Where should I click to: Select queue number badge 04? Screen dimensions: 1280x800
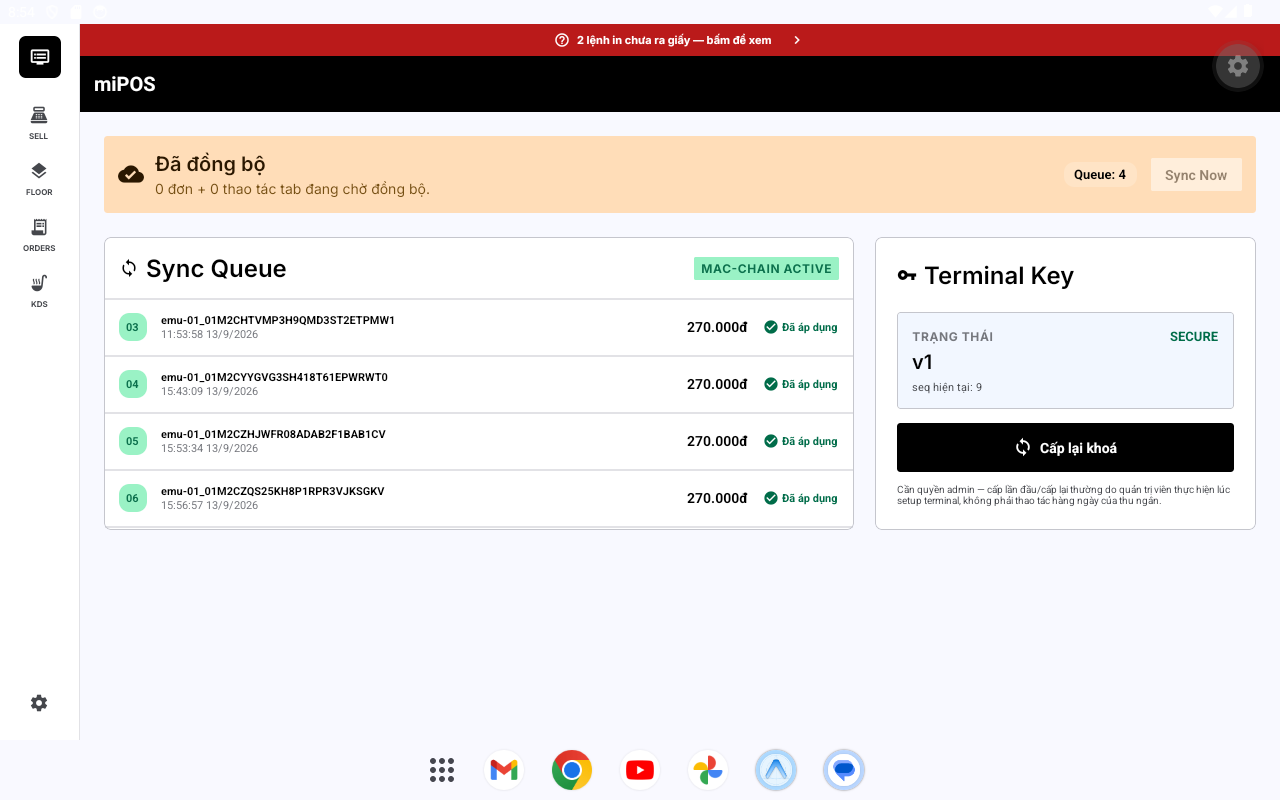pyautogui.click(x=132, y=384)
